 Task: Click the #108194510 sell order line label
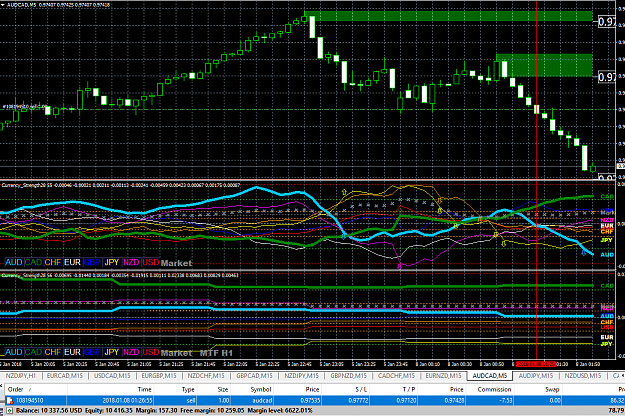click(25, 106)
